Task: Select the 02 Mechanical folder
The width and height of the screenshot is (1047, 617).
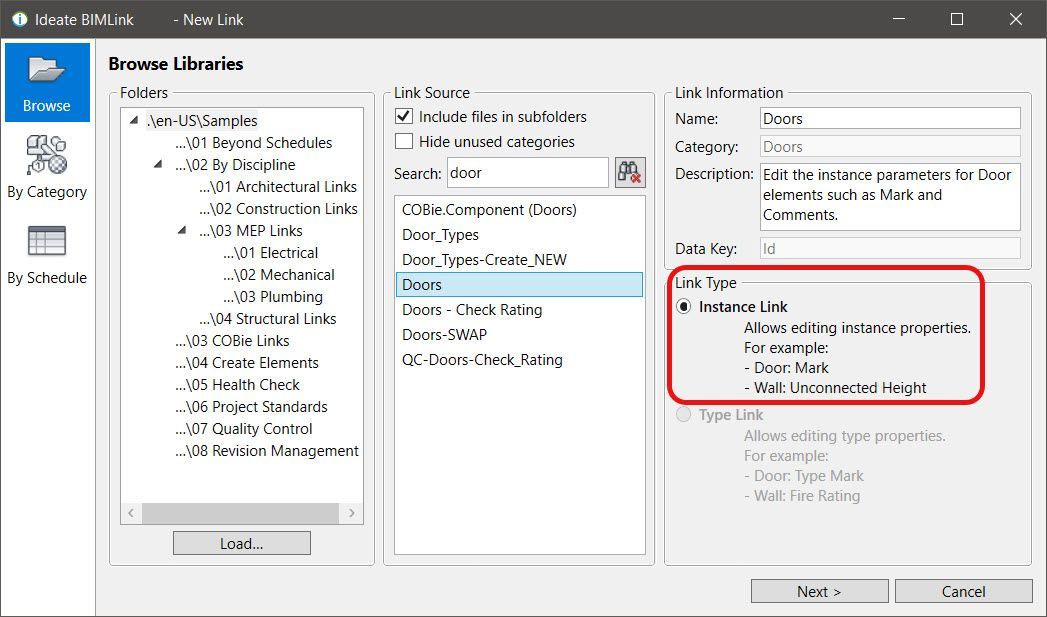Action: [x=279, y=275]
